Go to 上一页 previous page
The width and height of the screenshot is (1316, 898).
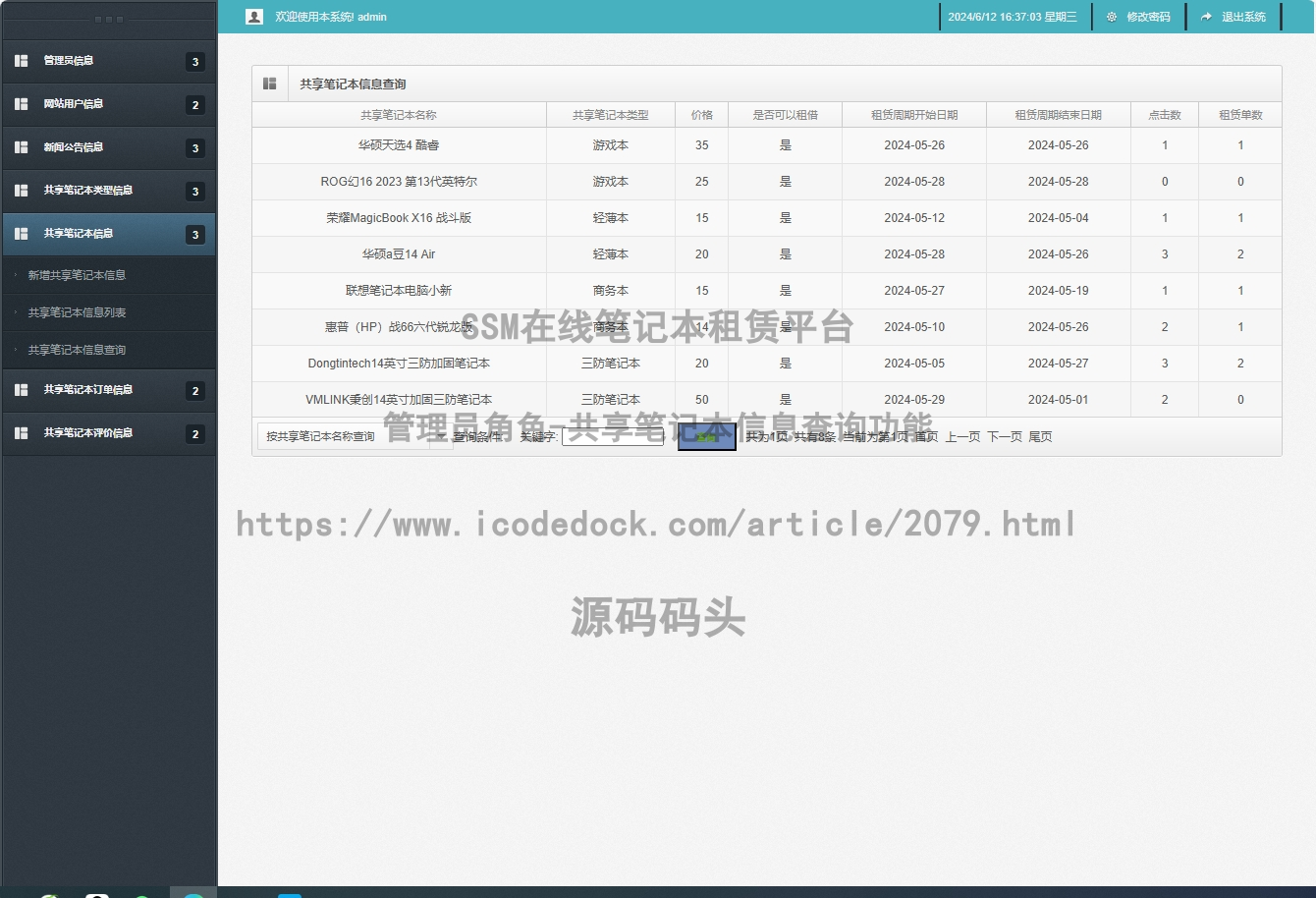(x=962, y=437)
